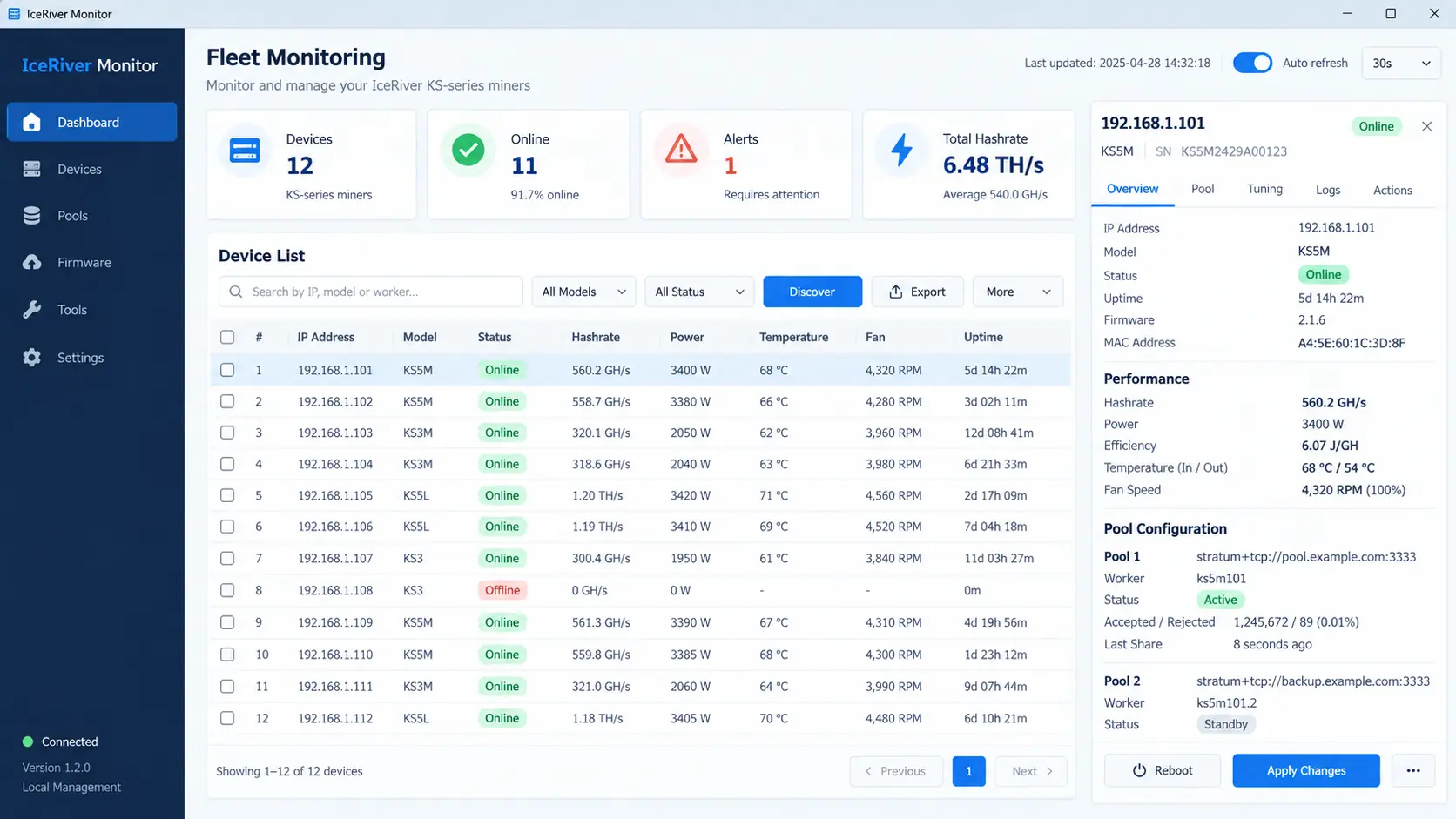
Task: Check the offline device 192.168.1.108 checkbox
Action: click(227, 590)
